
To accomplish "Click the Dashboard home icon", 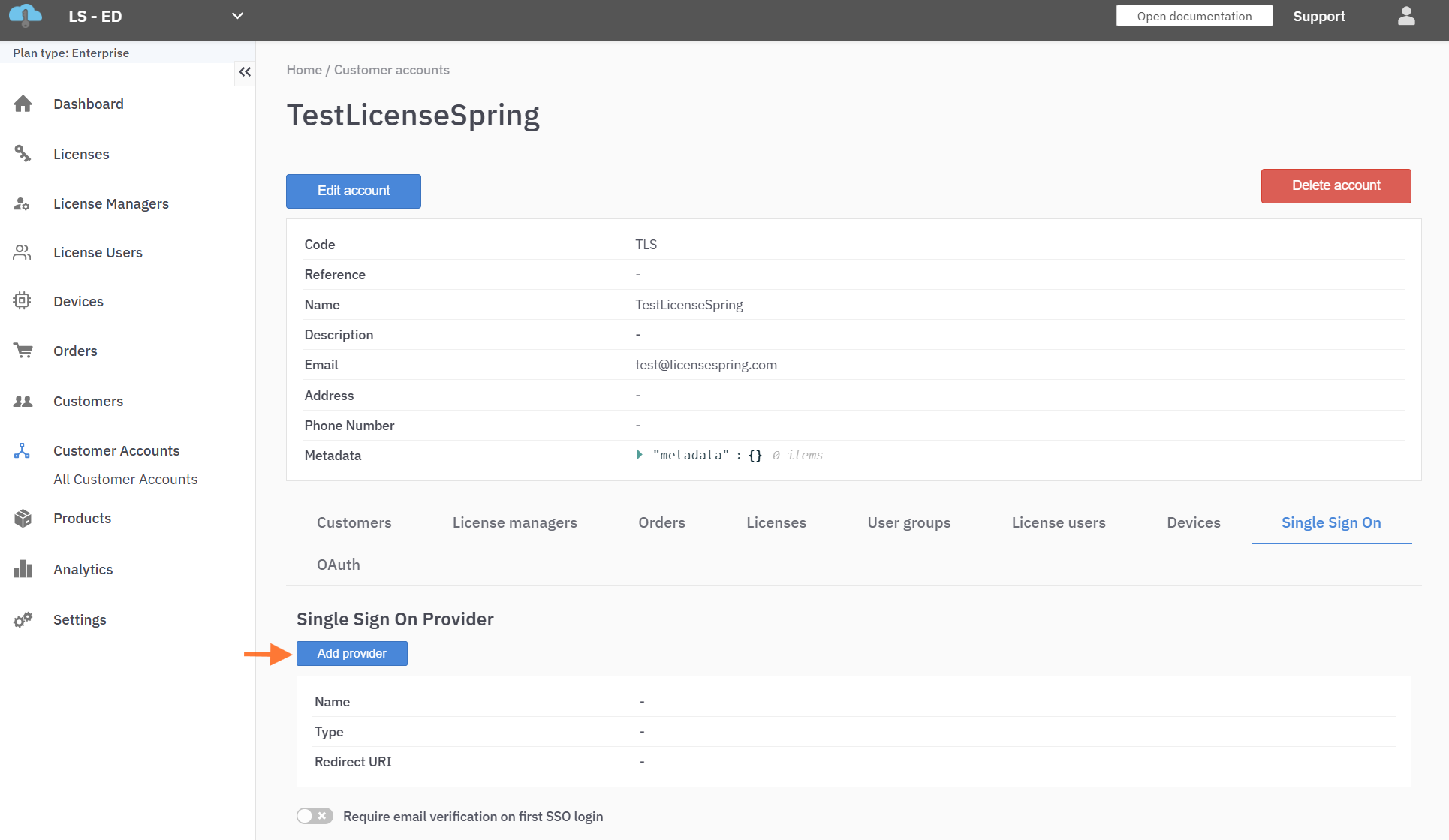I will pos(23,104).
